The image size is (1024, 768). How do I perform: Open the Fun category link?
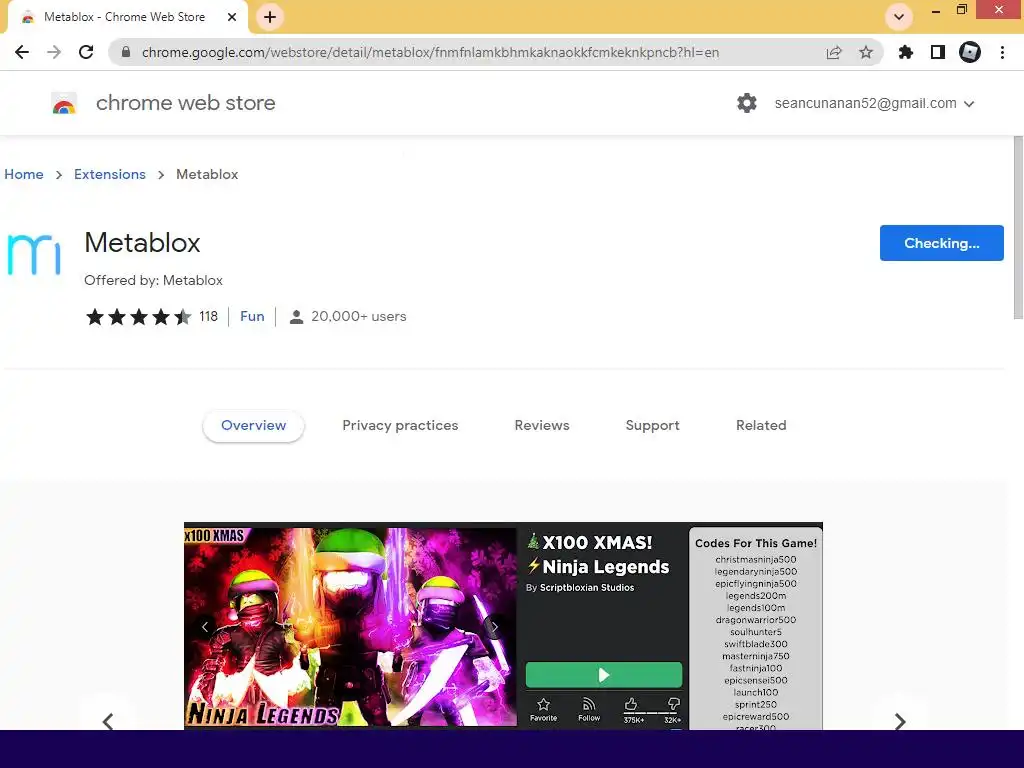pyautogui.click(x=252, y=316)
